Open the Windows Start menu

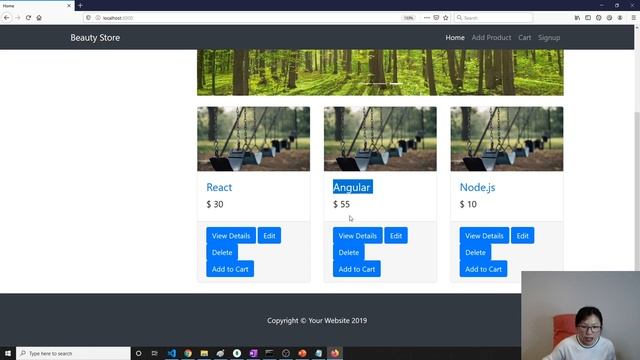[x=8, y=353]
